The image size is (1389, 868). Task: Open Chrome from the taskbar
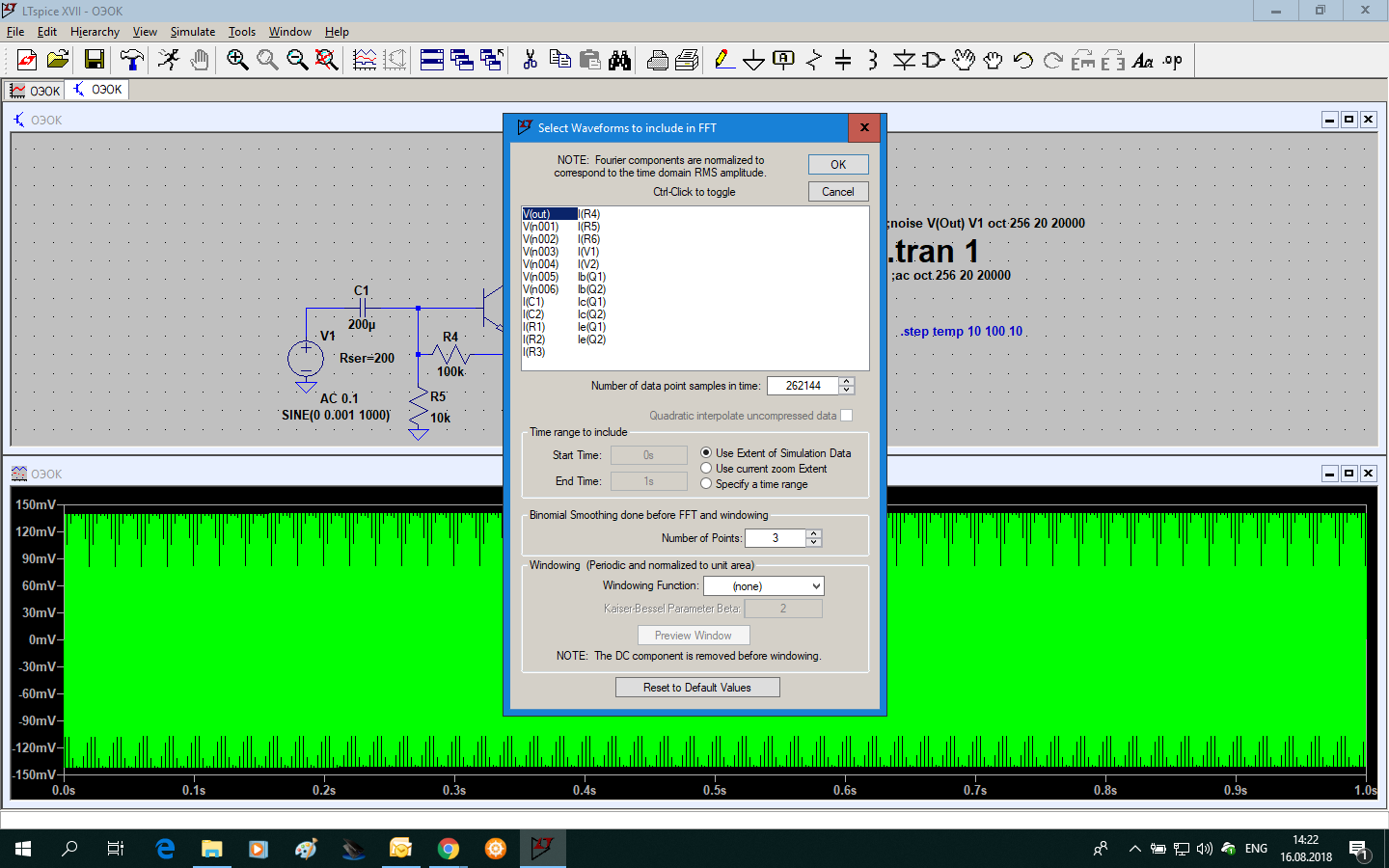click(448, 849)
